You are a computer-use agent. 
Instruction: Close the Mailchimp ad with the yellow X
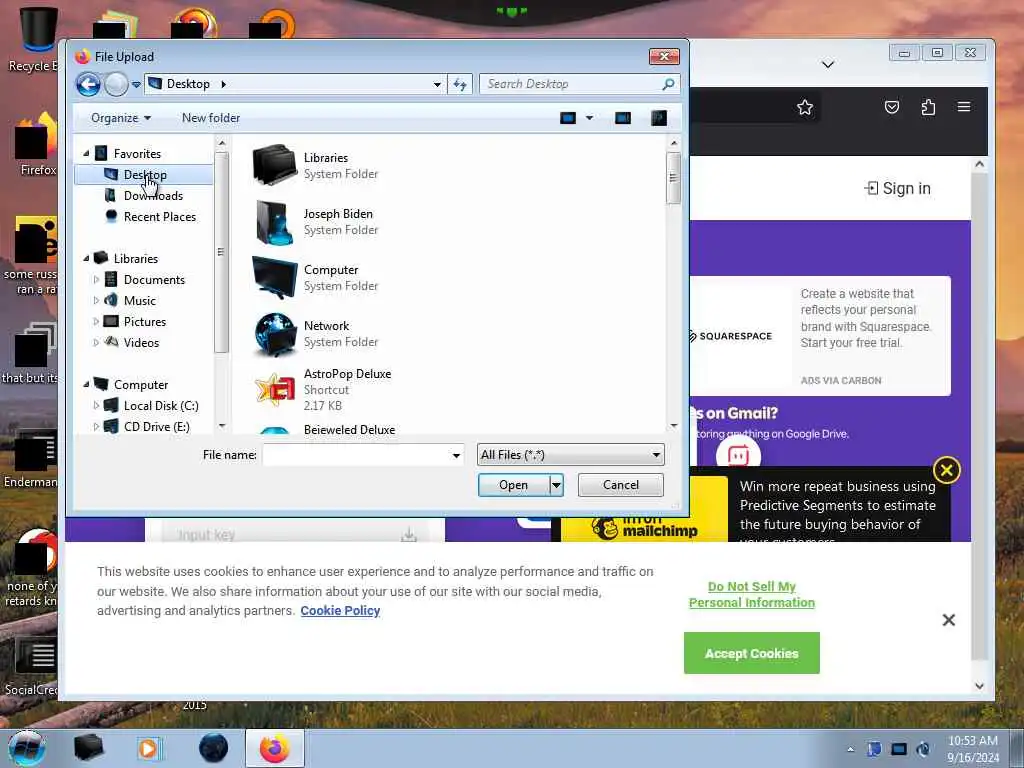pos(947,470)
